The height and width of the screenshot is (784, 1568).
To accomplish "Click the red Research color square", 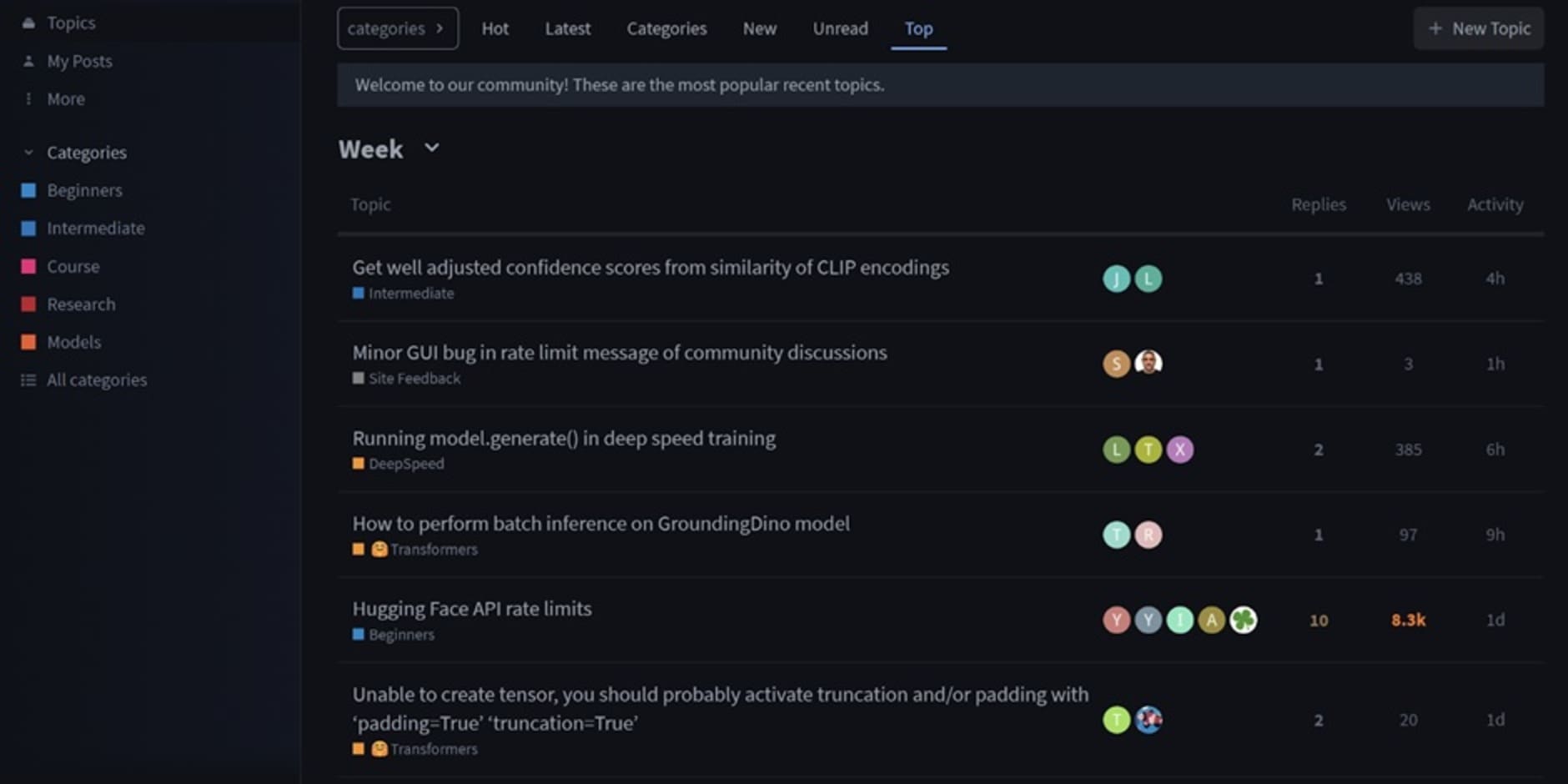I will (28, 304).
